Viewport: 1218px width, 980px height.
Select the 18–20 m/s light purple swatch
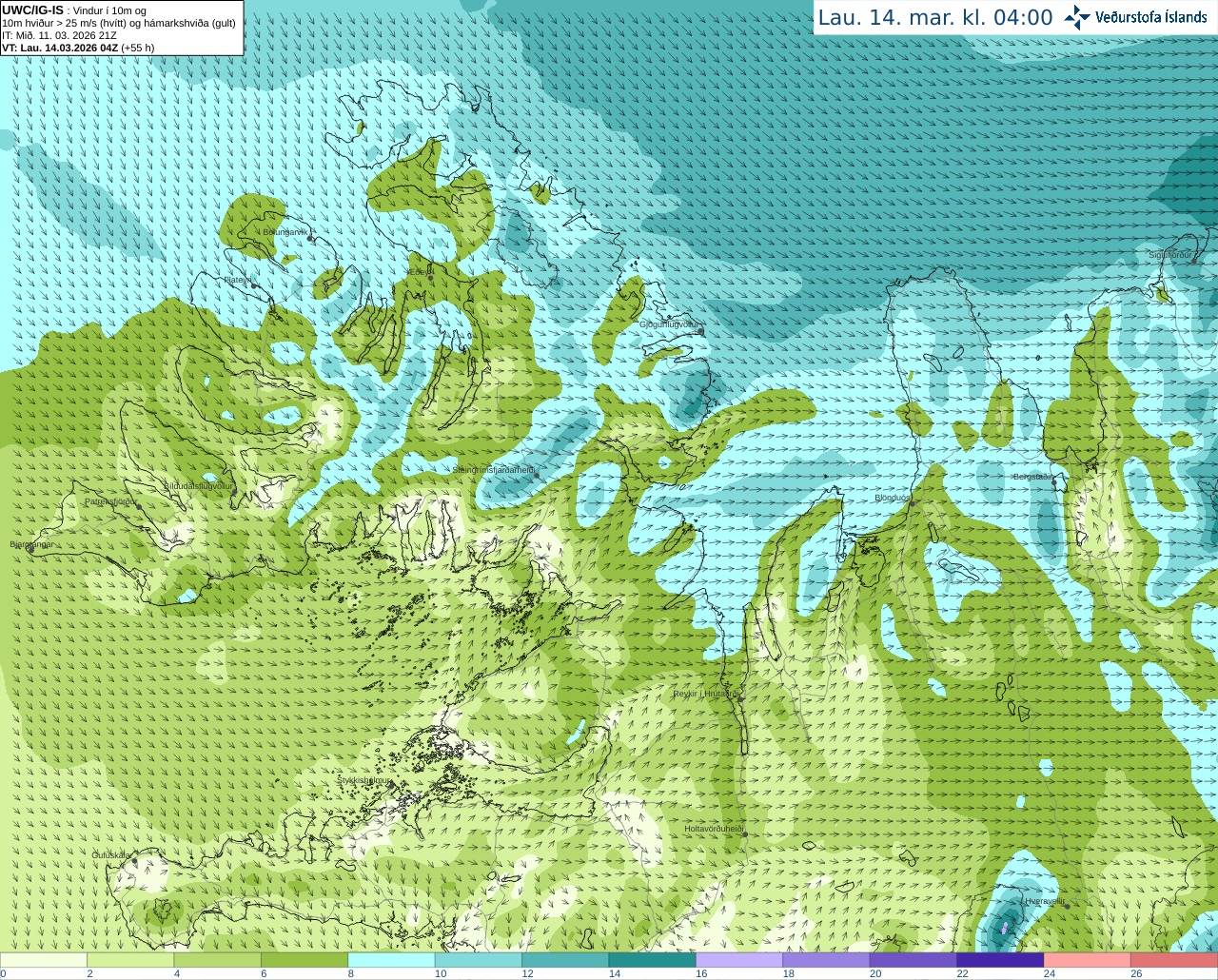826,960
